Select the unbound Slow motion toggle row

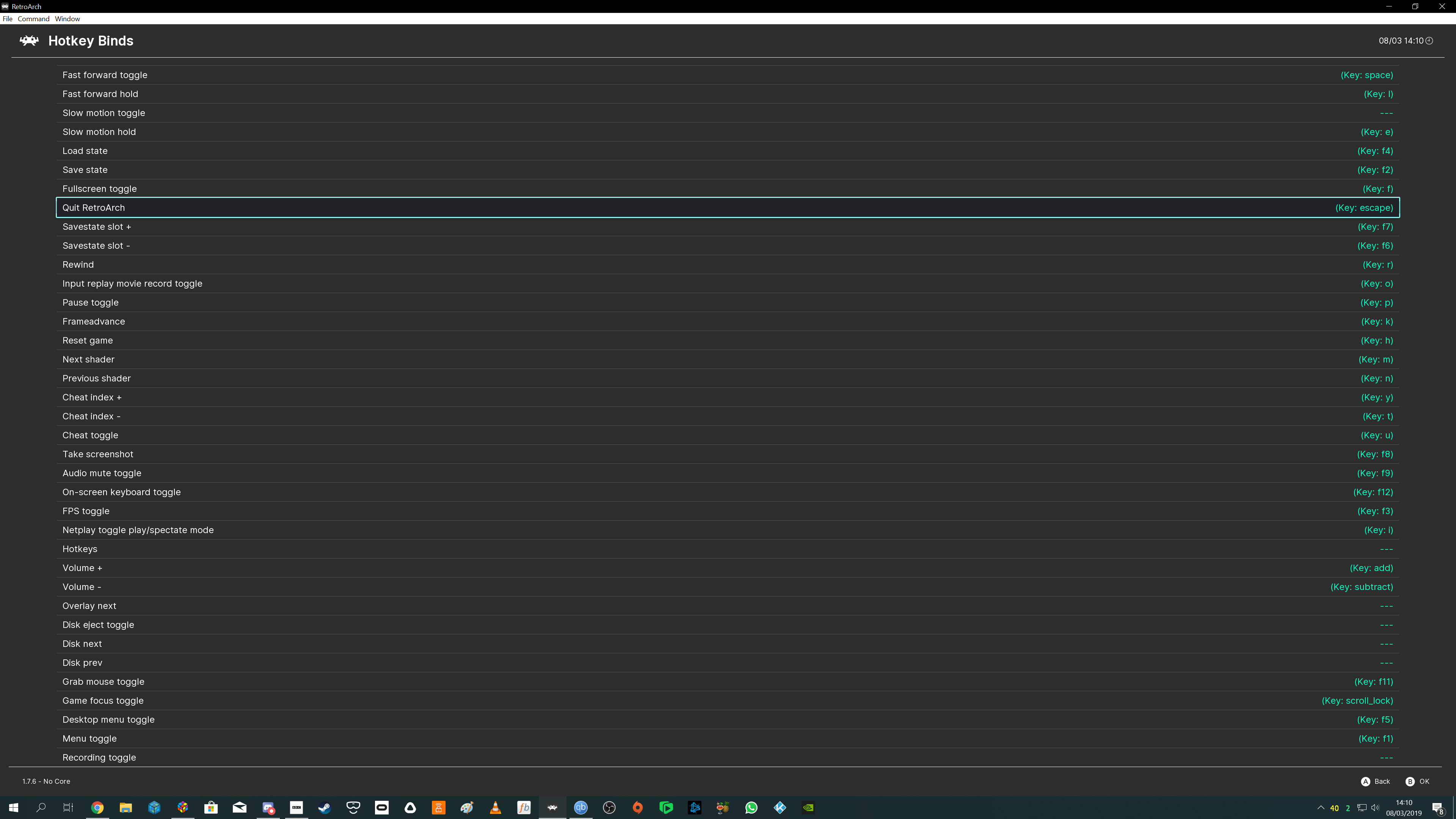point(728,113)
